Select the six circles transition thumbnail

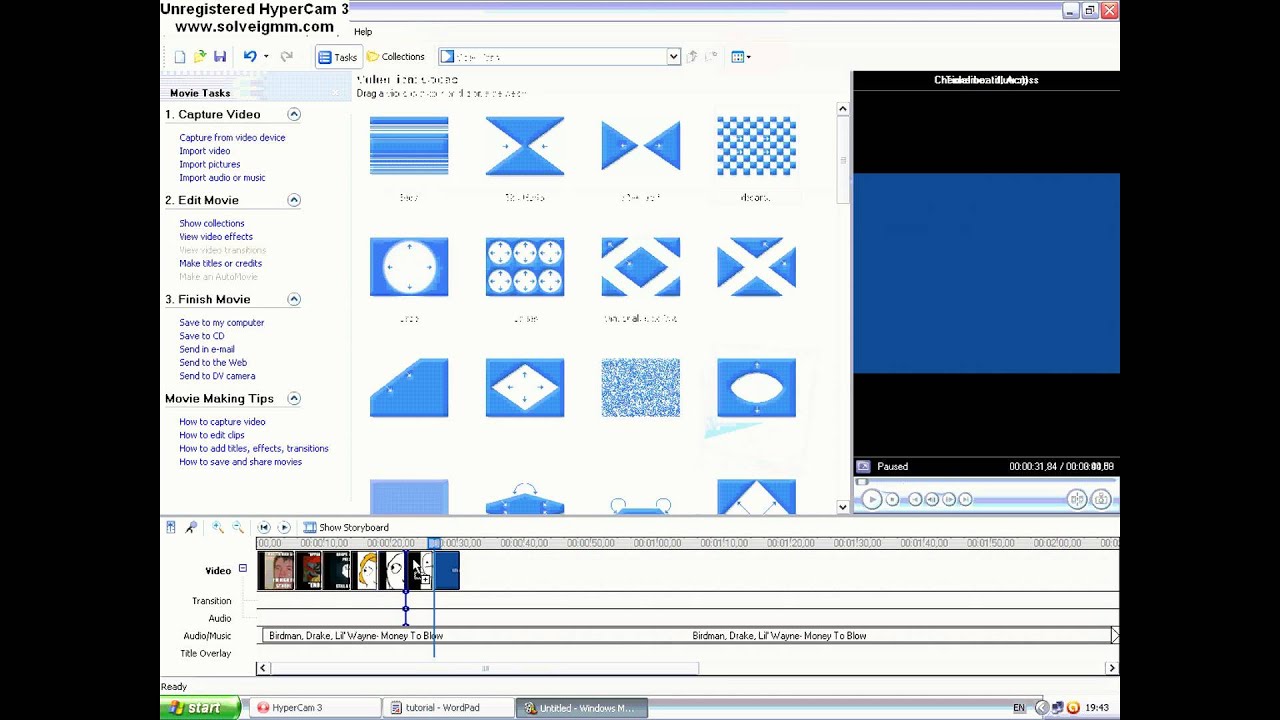pos(525,267)
